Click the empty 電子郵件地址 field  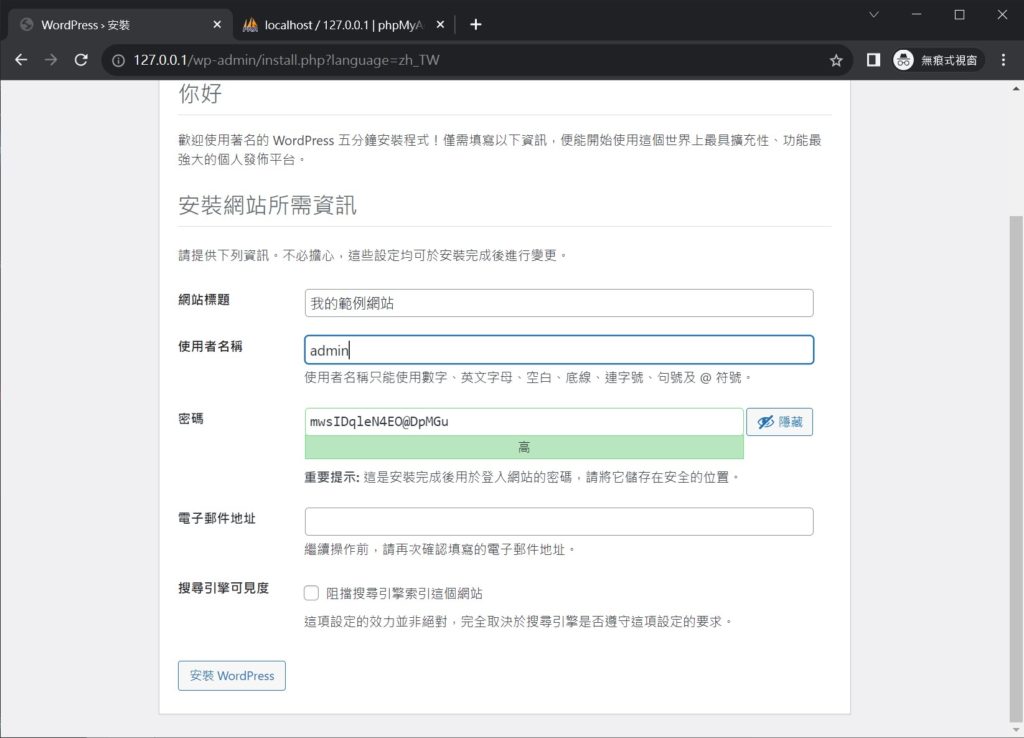(x=559, y=521)
